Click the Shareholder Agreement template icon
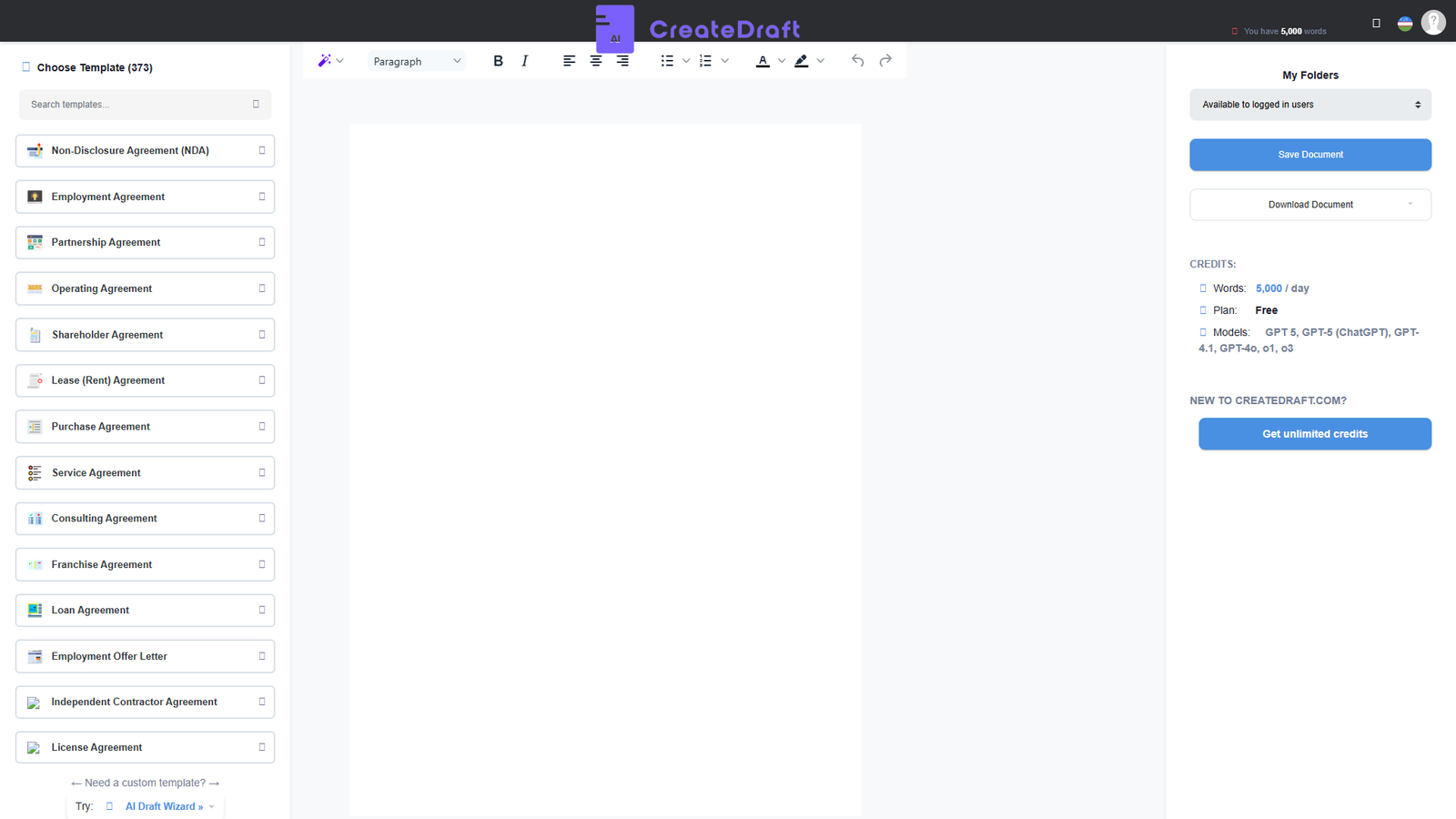The width and height of the screenshot is (1456, 819). pyautogui.click(x=35, y=335)
